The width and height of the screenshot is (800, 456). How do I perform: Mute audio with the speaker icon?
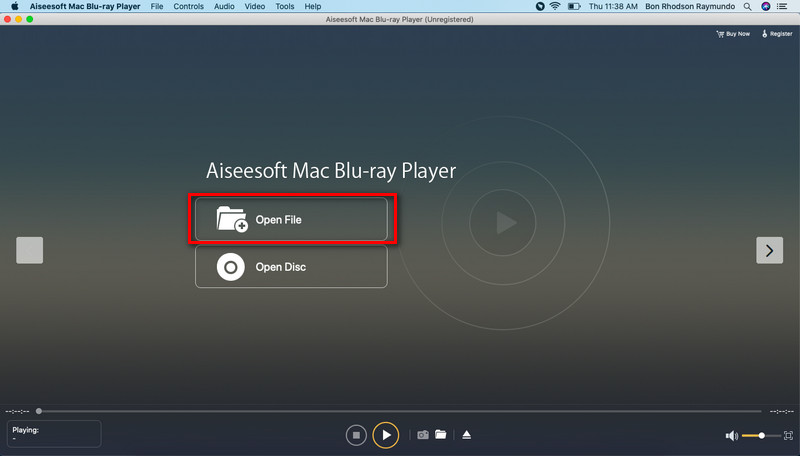coord(731,436)
